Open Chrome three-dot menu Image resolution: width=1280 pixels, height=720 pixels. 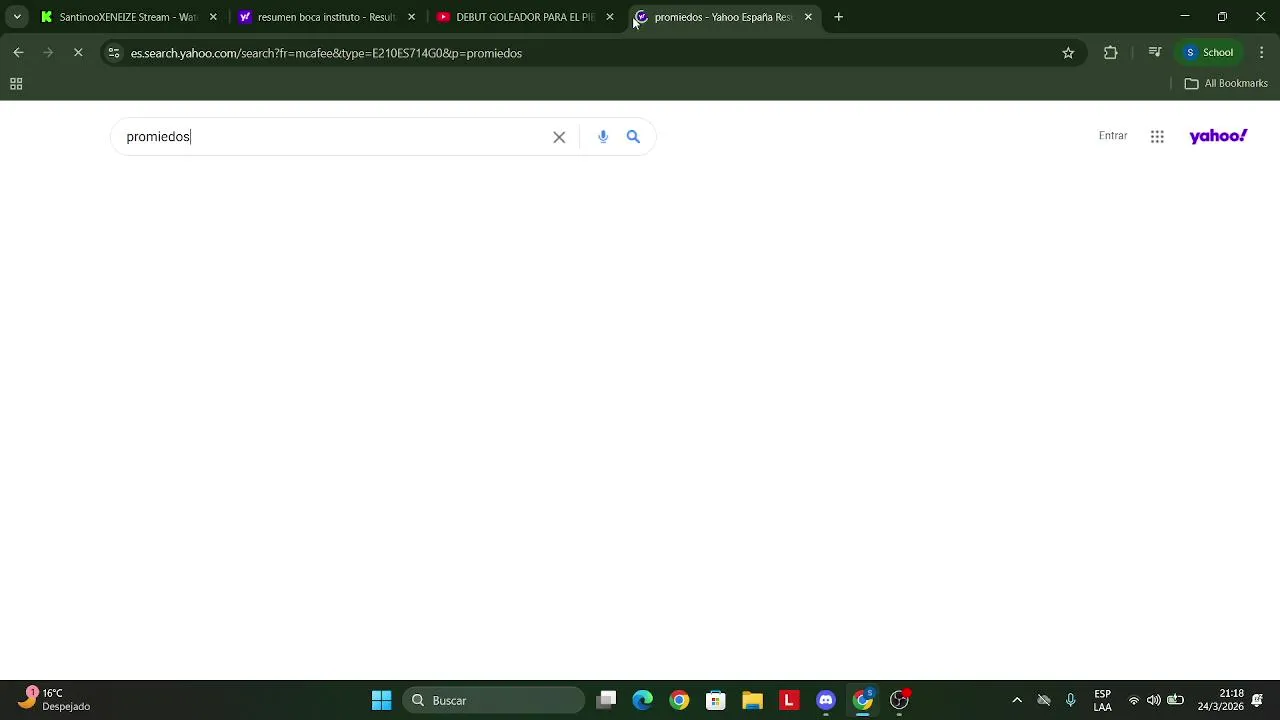tap(1262, 53)
